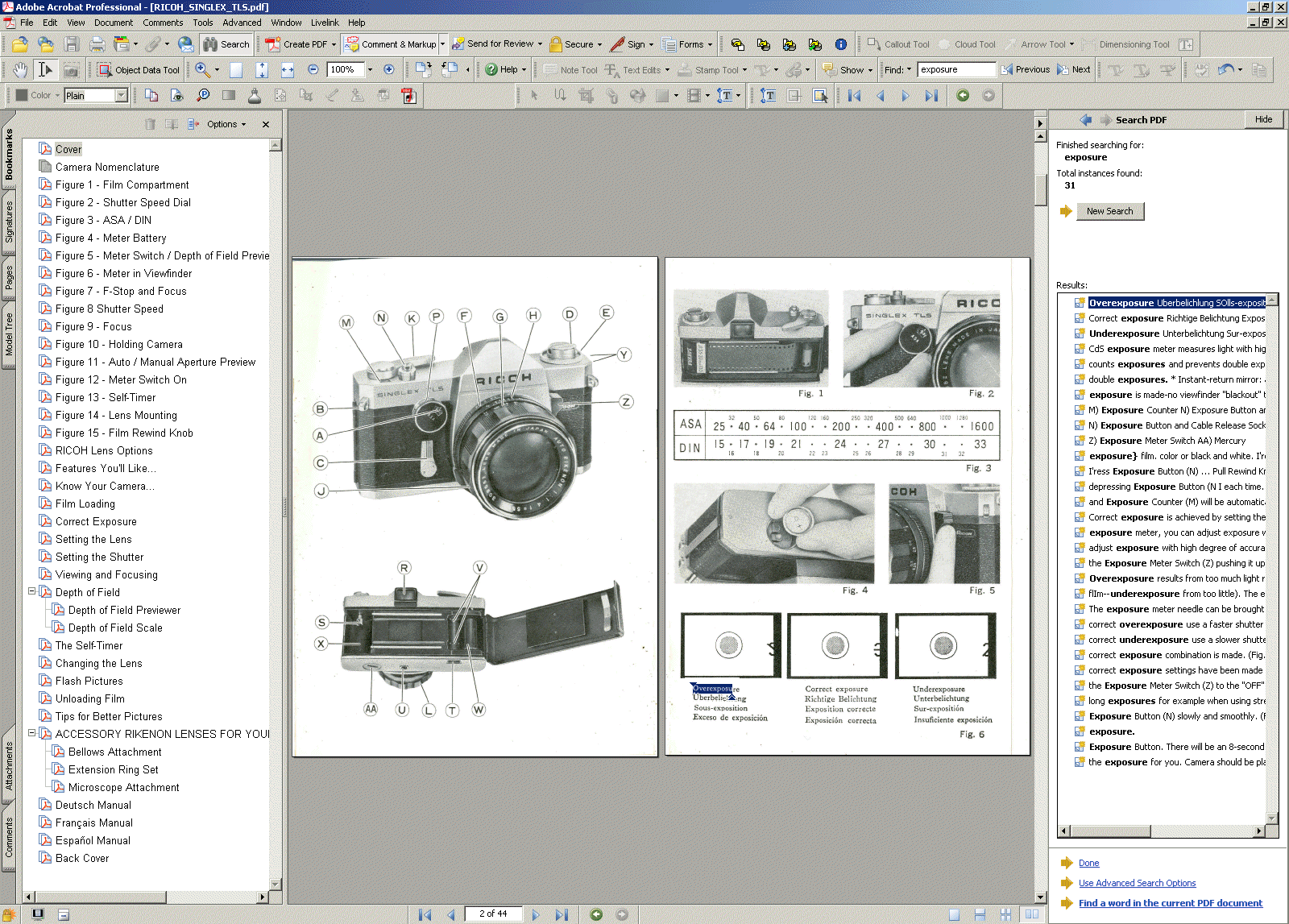Click Next Page arrow in status bar

[x=536, y=914]
